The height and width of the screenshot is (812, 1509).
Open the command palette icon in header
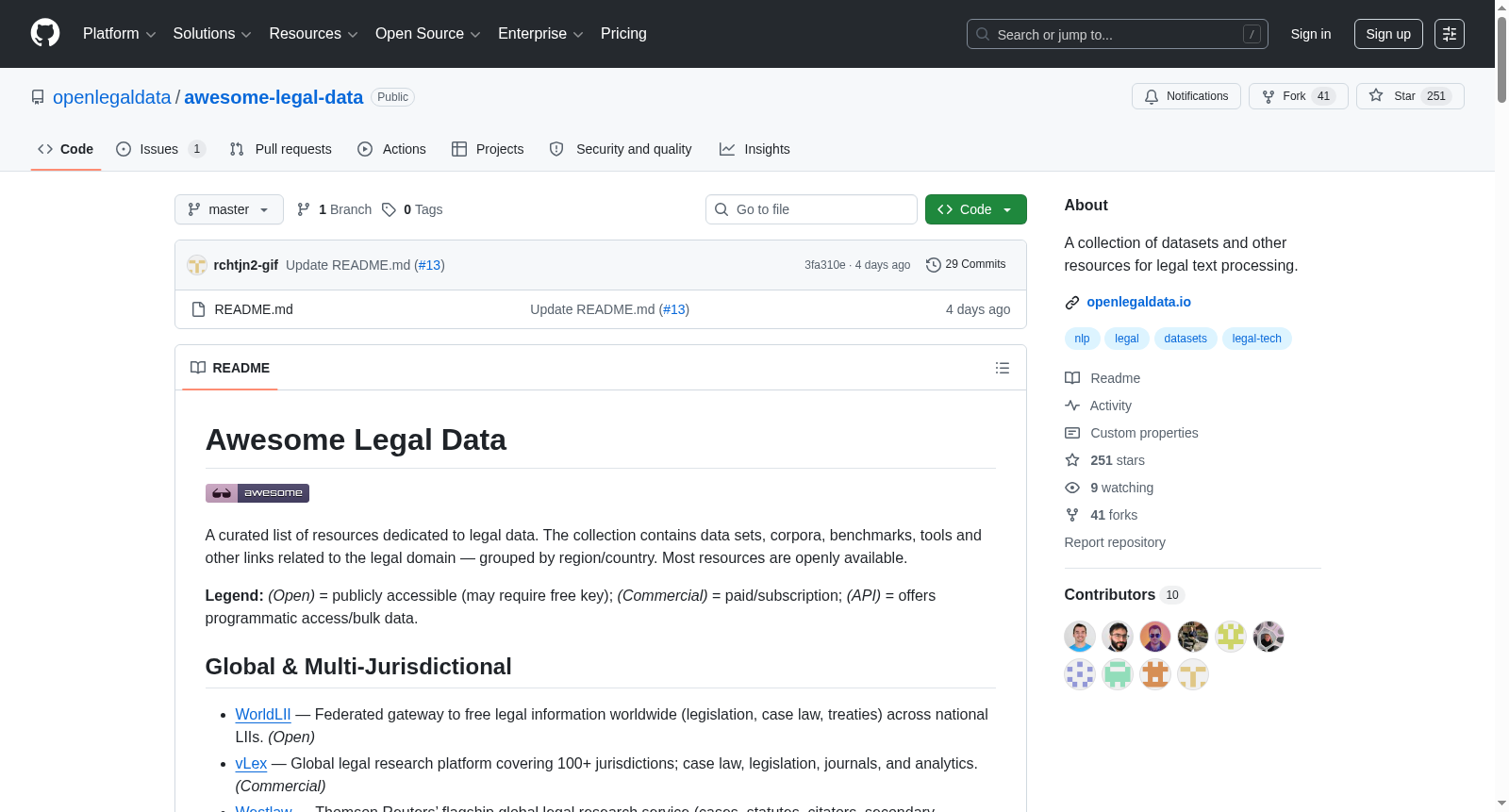pyautogui.click(x=1450, y=34)
